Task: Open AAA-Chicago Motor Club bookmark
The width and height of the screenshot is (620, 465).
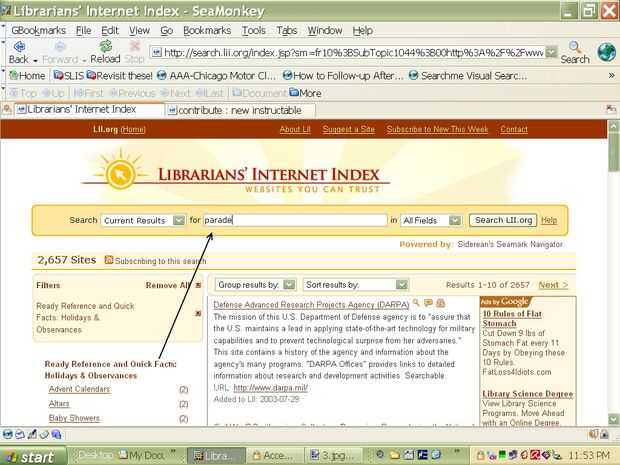Action: [216, 76]
